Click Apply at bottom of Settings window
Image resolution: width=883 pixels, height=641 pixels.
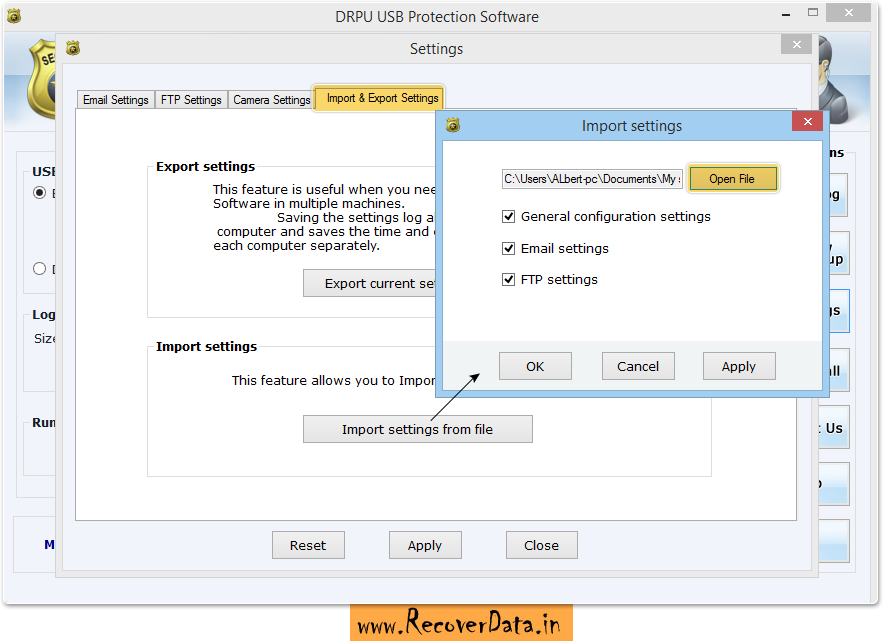click(425, 545)
